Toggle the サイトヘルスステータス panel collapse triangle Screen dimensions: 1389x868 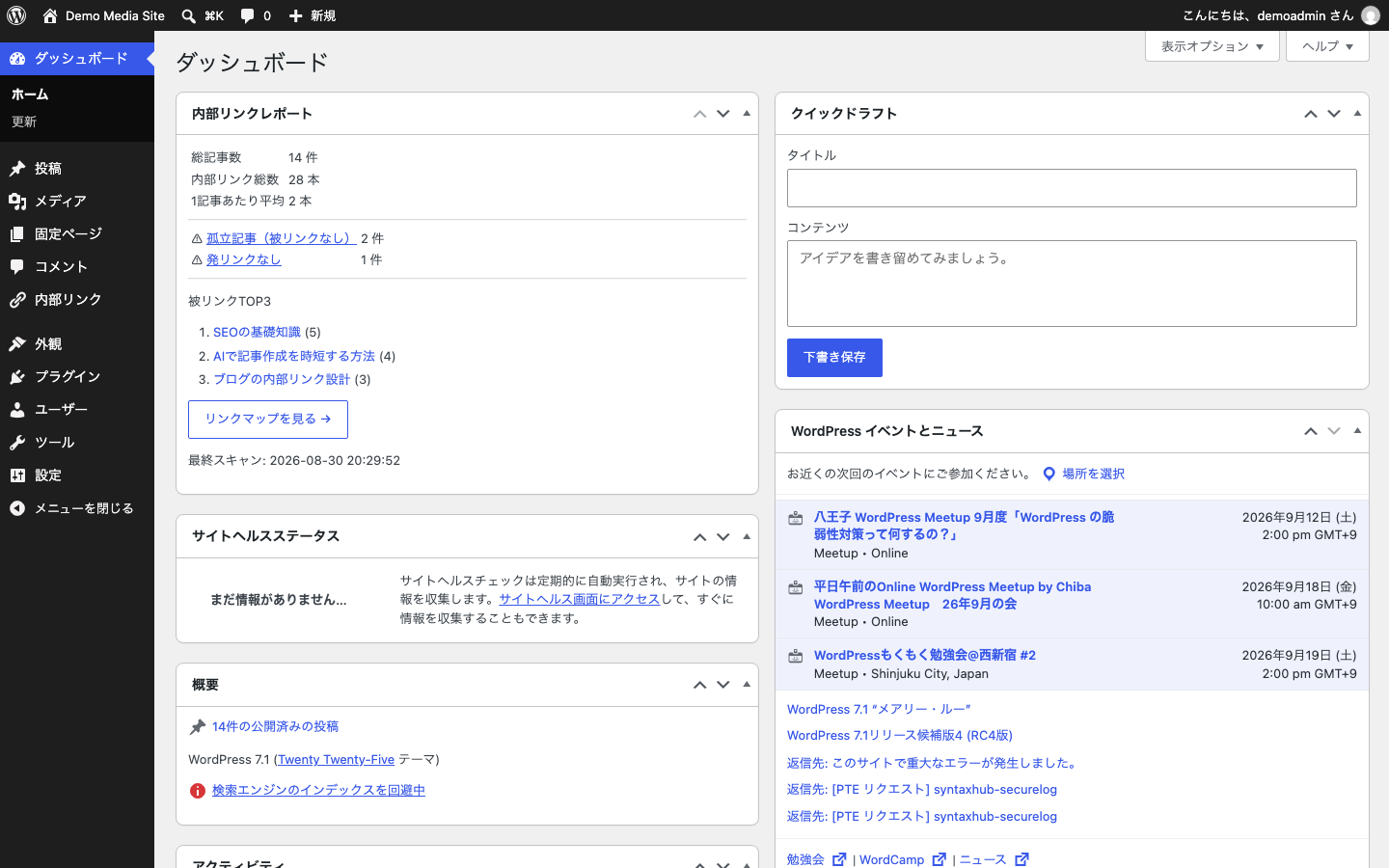(747, 536)
